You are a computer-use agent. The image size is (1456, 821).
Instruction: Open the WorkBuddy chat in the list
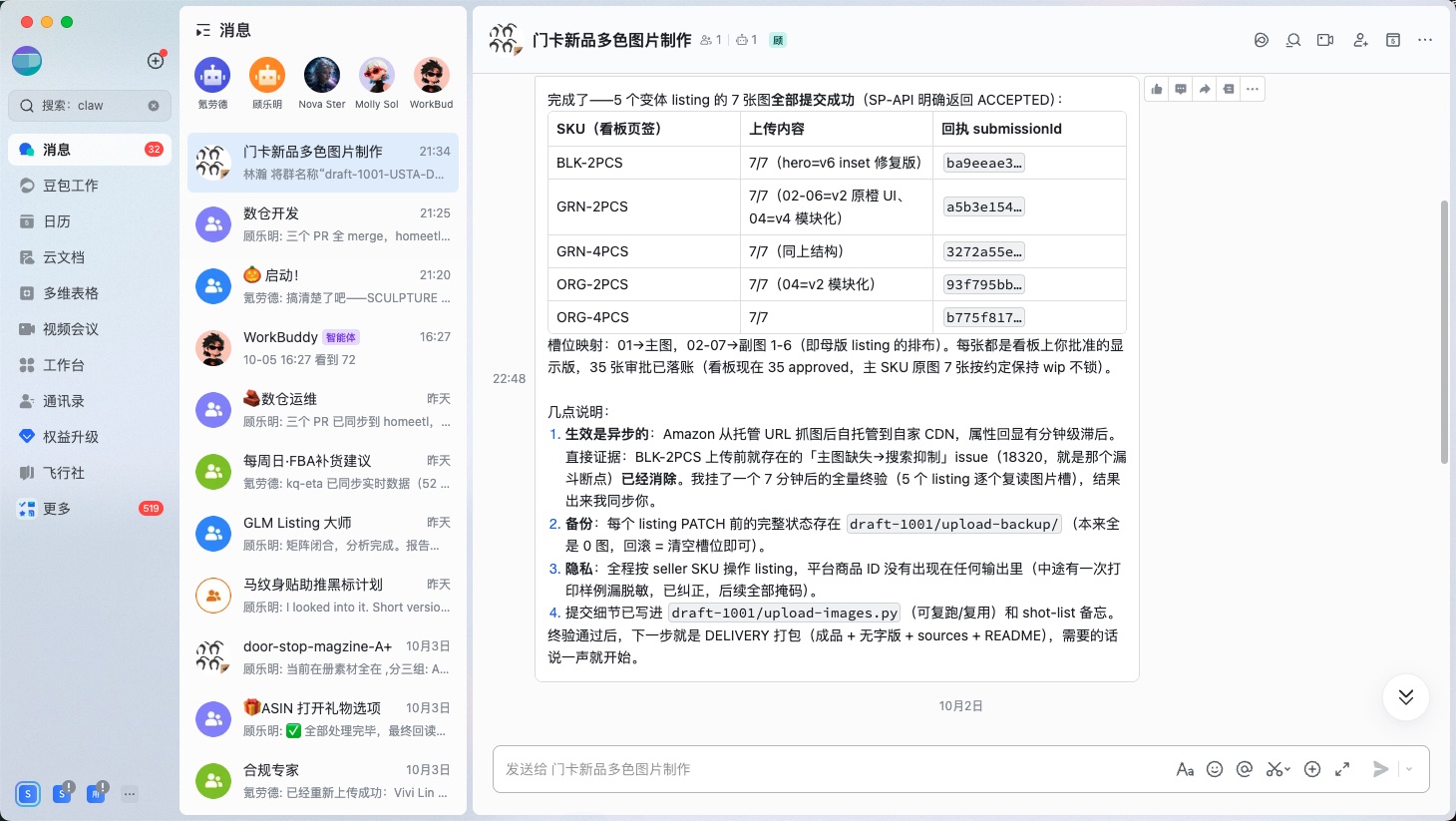click(x=323, y=348)
